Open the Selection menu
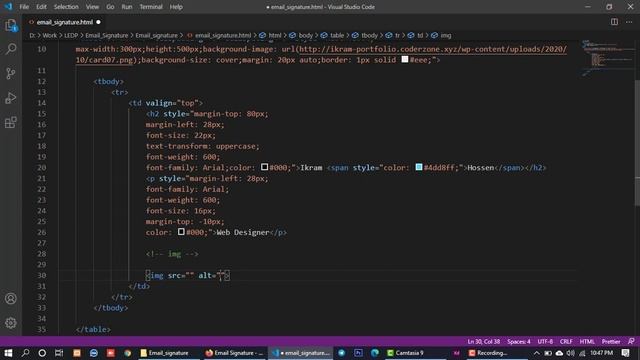Image resolution: width=640 pixels, height=360 pixels. [66, 7]
